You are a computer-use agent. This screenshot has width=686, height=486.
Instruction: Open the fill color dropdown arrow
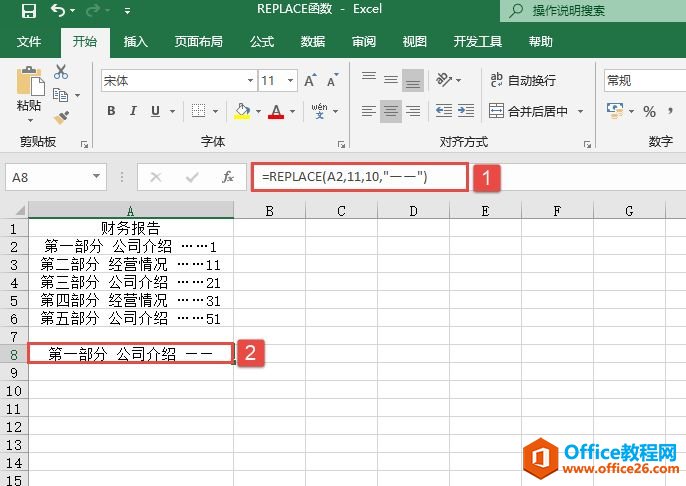pos(258,111)
